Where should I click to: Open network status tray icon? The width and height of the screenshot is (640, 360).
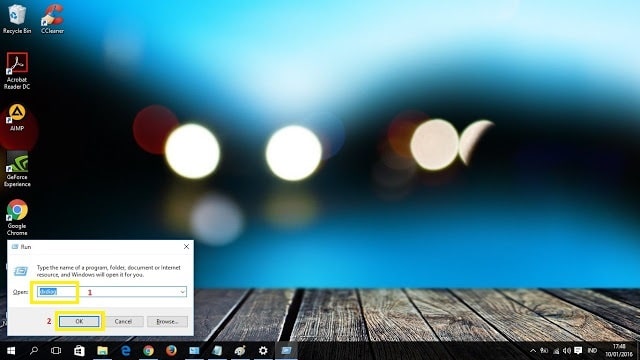556,351
